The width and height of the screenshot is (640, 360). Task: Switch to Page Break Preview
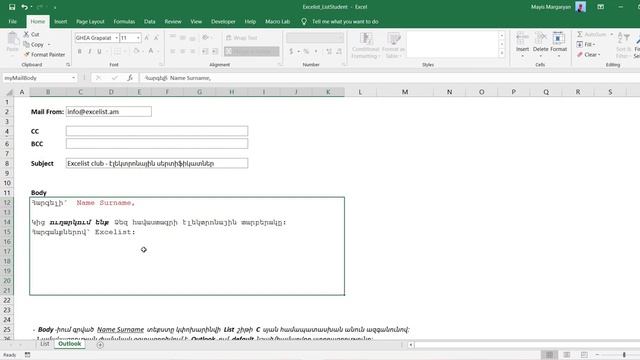[584, 355]
